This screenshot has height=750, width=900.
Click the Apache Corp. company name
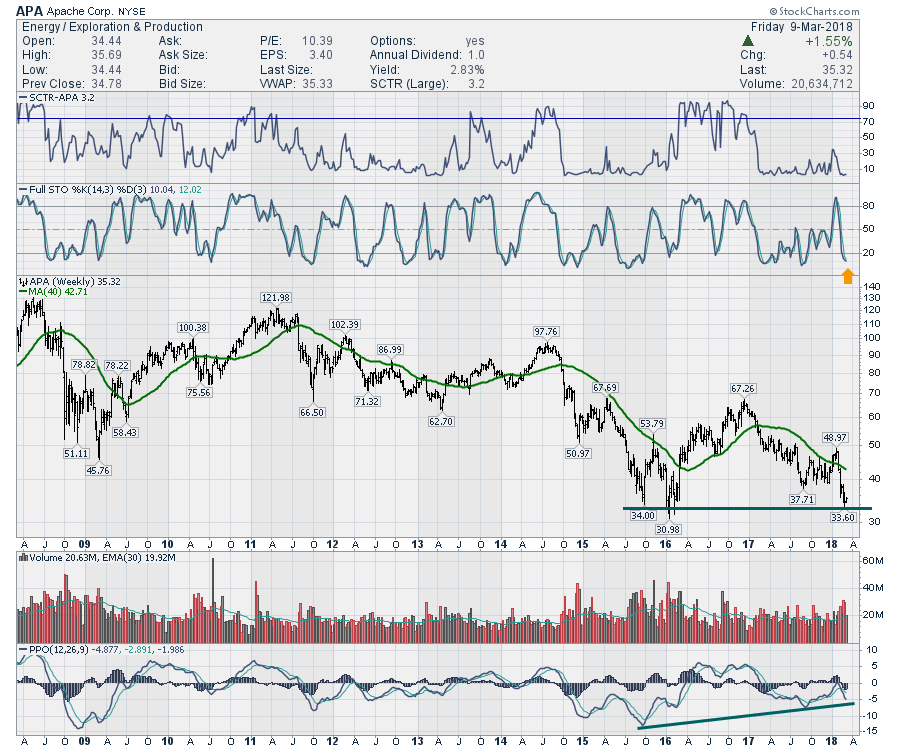(79, 11)
